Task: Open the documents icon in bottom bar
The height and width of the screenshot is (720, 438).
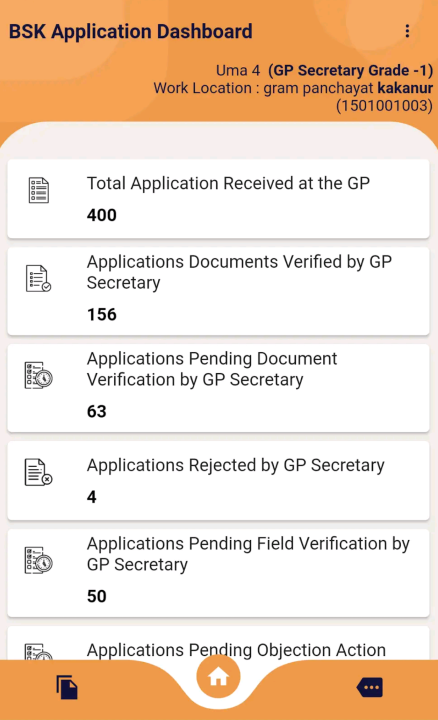Action: (67, 687)
